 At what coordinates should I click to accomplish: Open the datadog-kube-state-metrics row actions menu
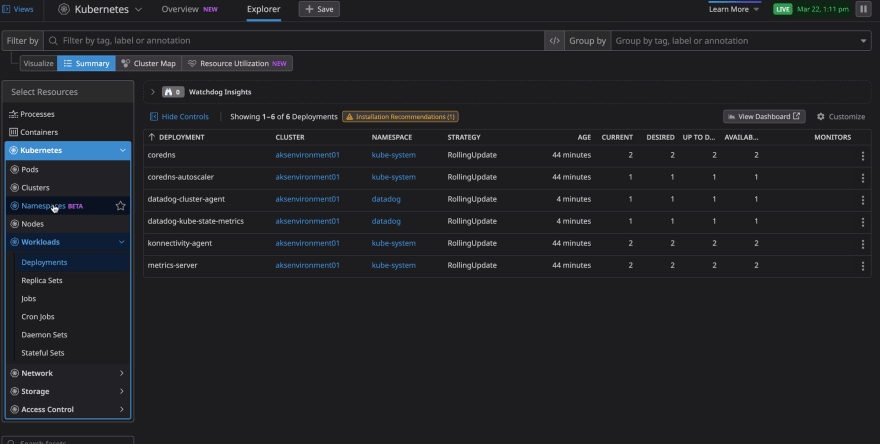863,222
